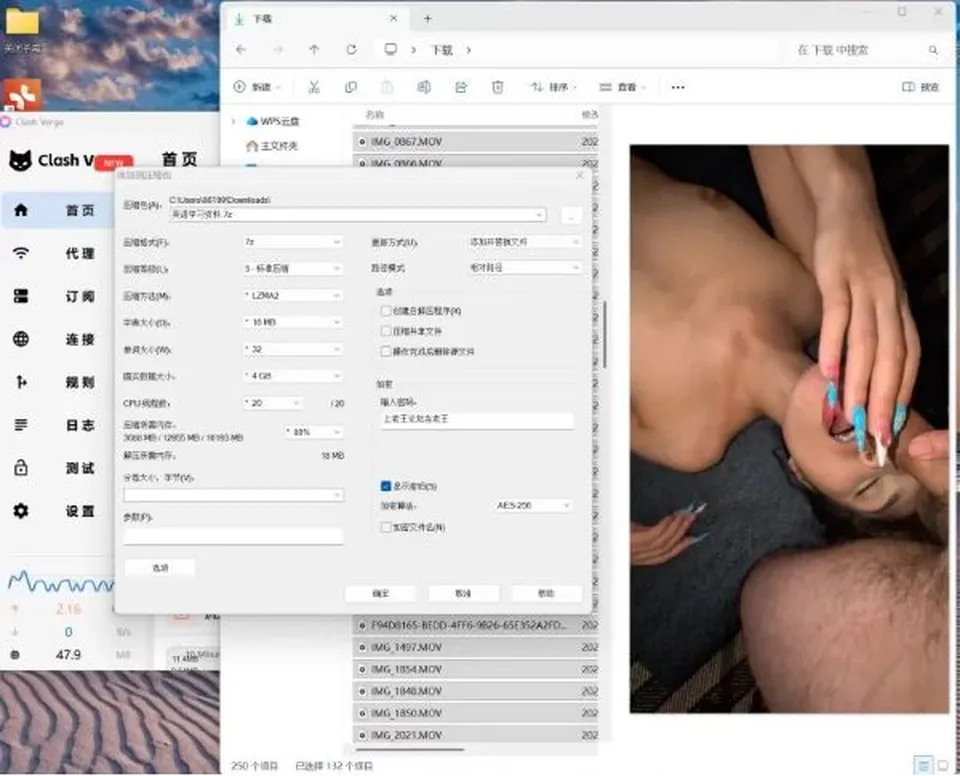
Task: Open the Explorer three-dot more options menu
Action: 678,87
